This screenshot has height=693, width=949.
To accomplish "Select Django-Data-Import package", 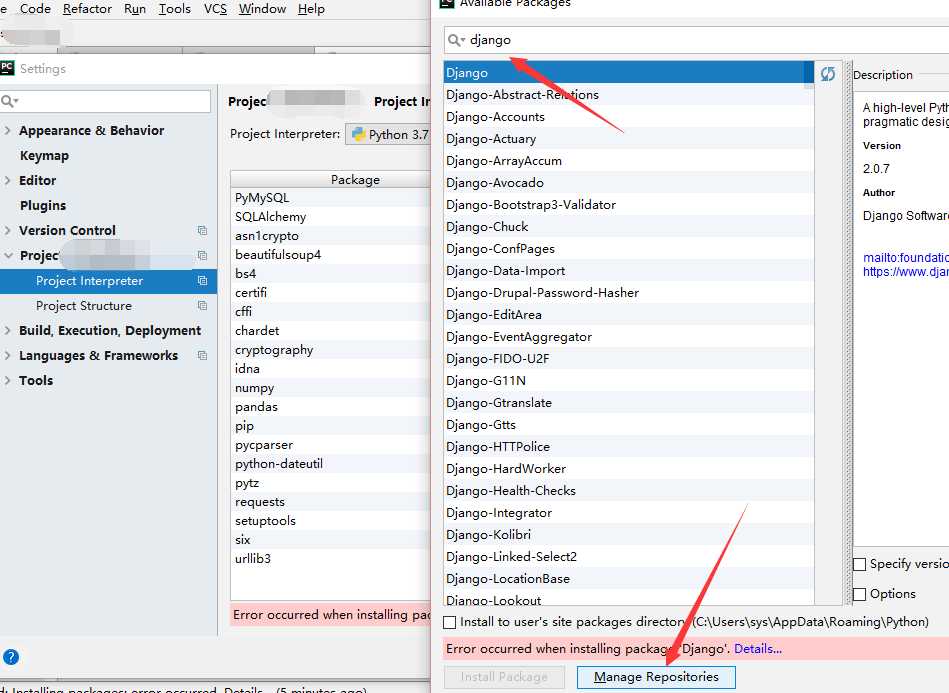I will 628,271.
